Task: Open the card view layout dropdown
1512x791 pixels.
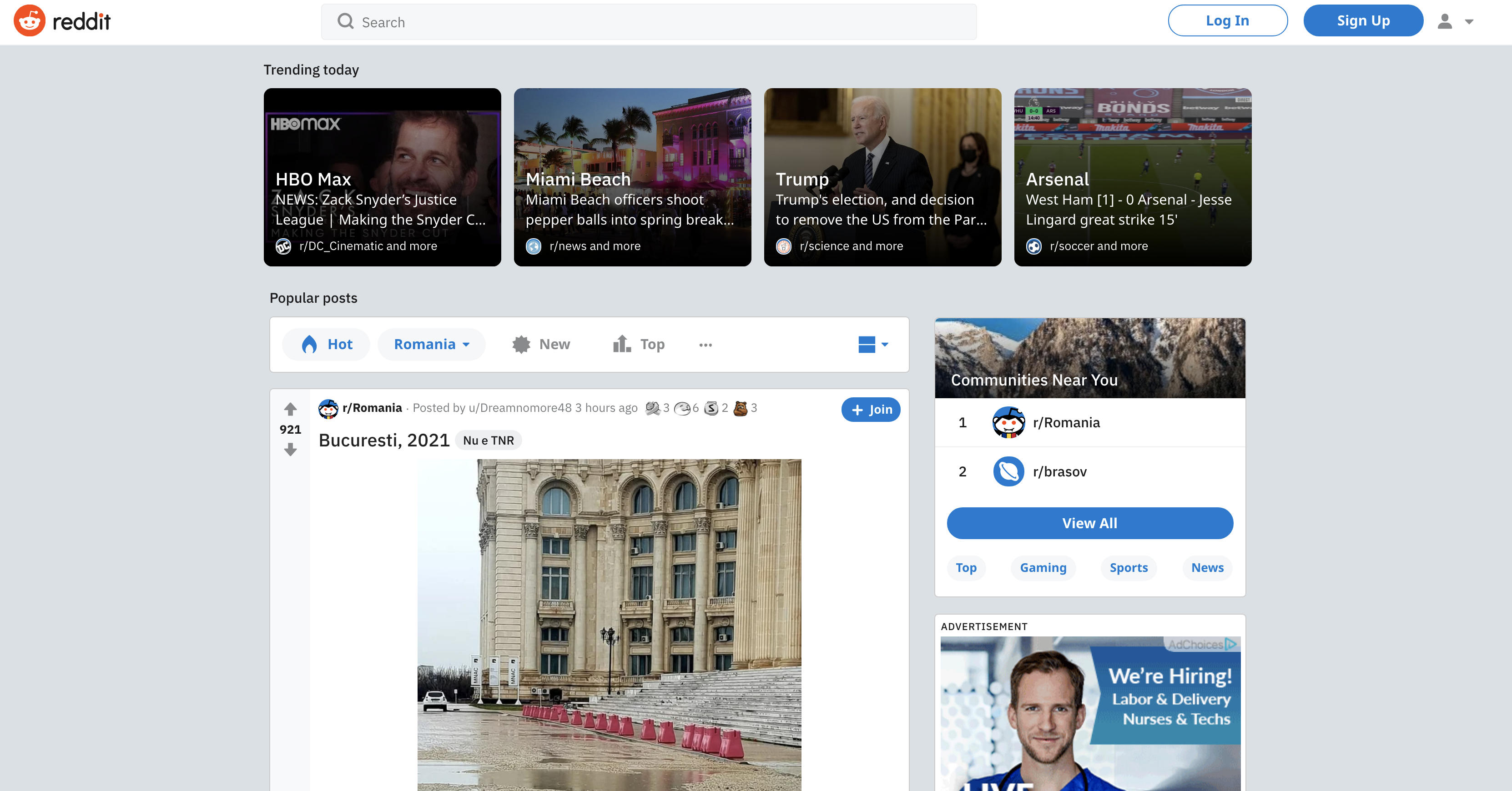Action: pyautogui.click(x=873, y=345)
